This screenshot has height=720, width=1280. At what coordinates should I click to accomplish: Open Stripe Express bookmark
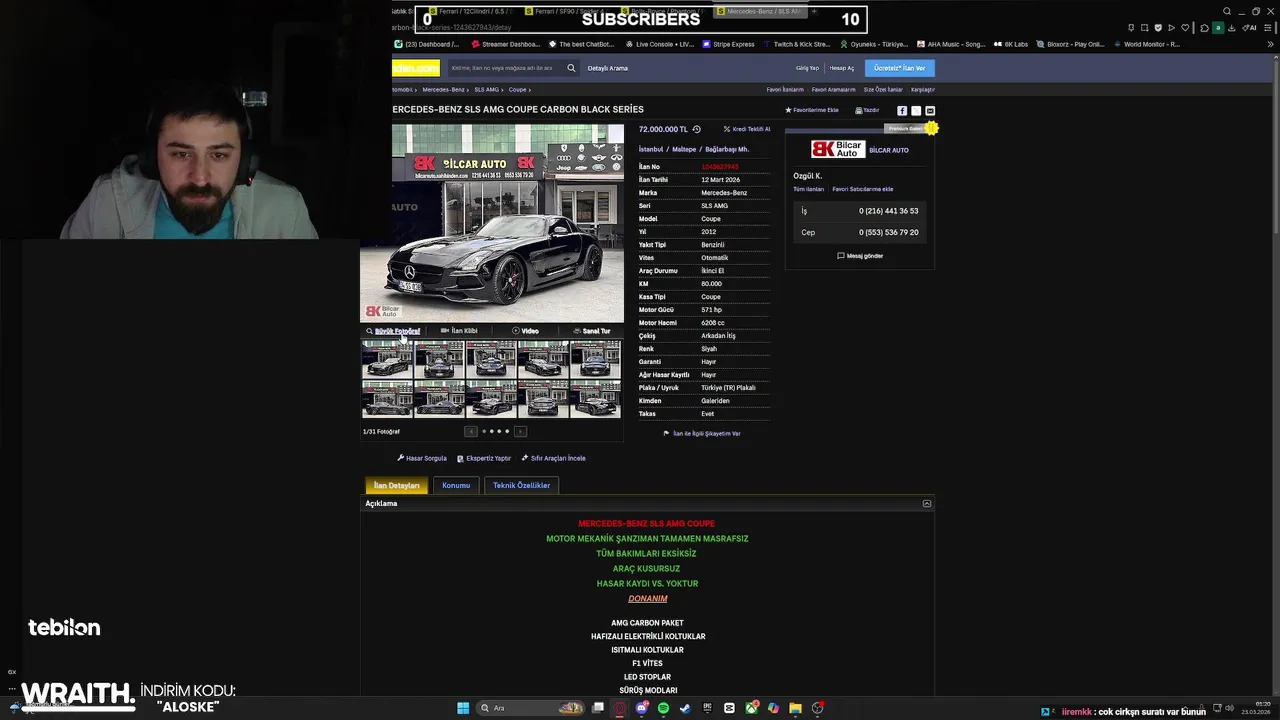point(728,44)
